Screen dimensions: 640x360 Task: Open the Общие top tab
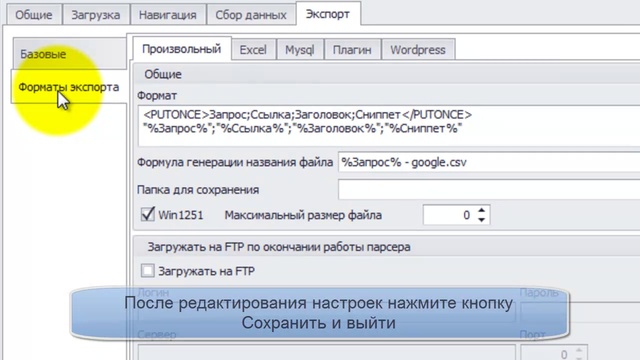pyautogui.click(x=34, y=15)
